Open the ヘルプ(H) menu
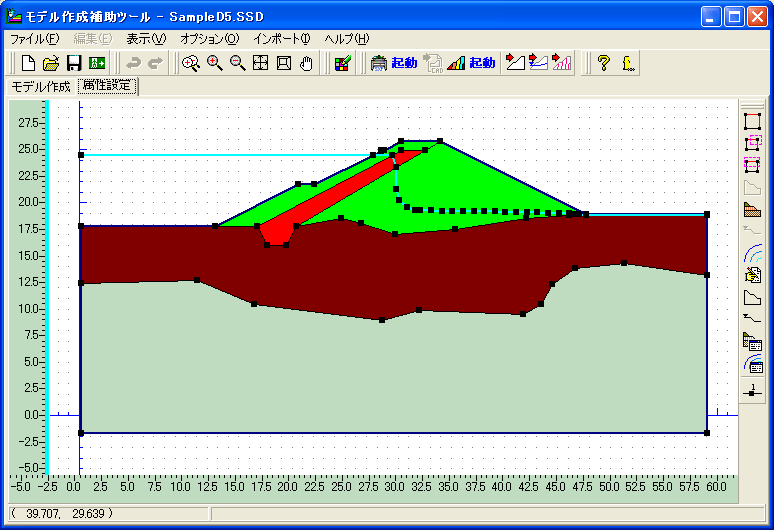Image resolution: width=774 pixels, height=530 pixels. tap(347, 39)
